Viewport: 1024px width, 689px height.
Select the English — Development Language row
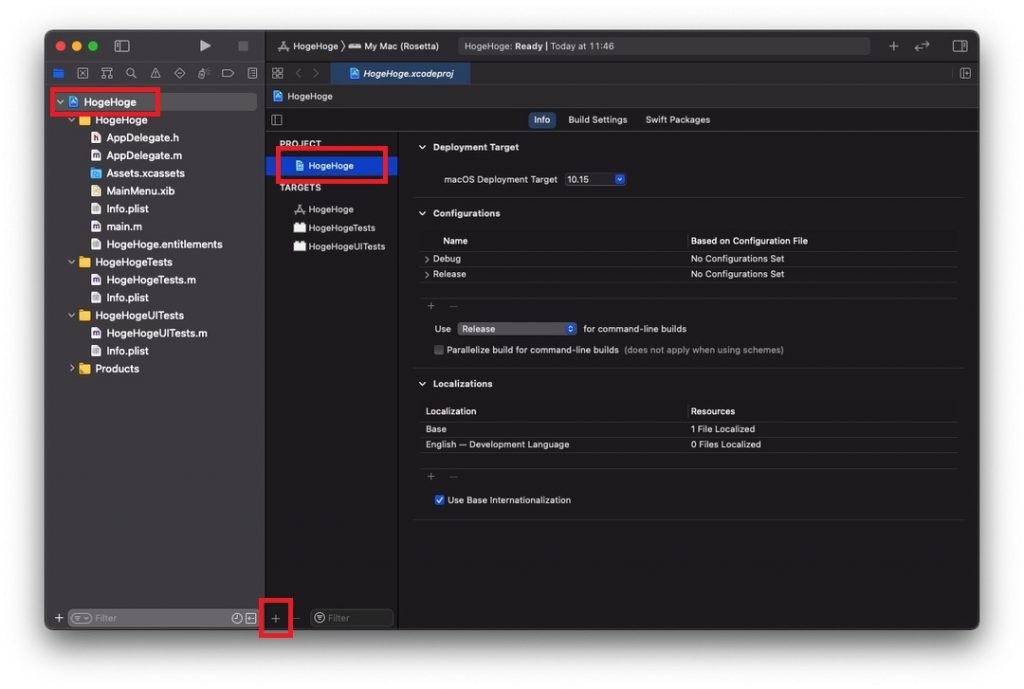pyautogui.click(x=689, y=445)
